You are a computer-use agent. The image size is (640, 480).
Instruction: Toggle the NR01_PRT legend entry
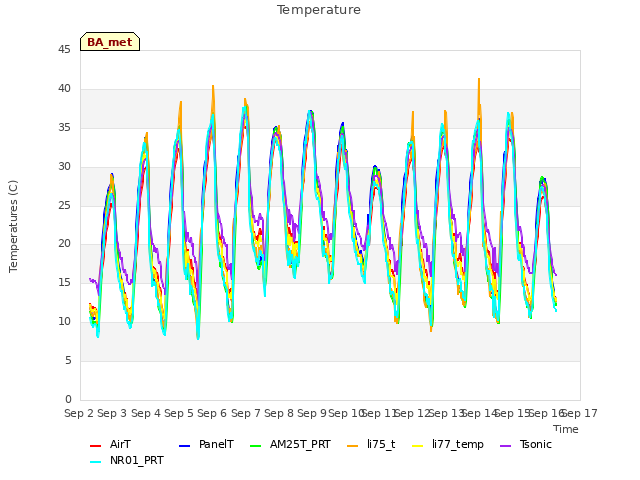tap(127, 461)
